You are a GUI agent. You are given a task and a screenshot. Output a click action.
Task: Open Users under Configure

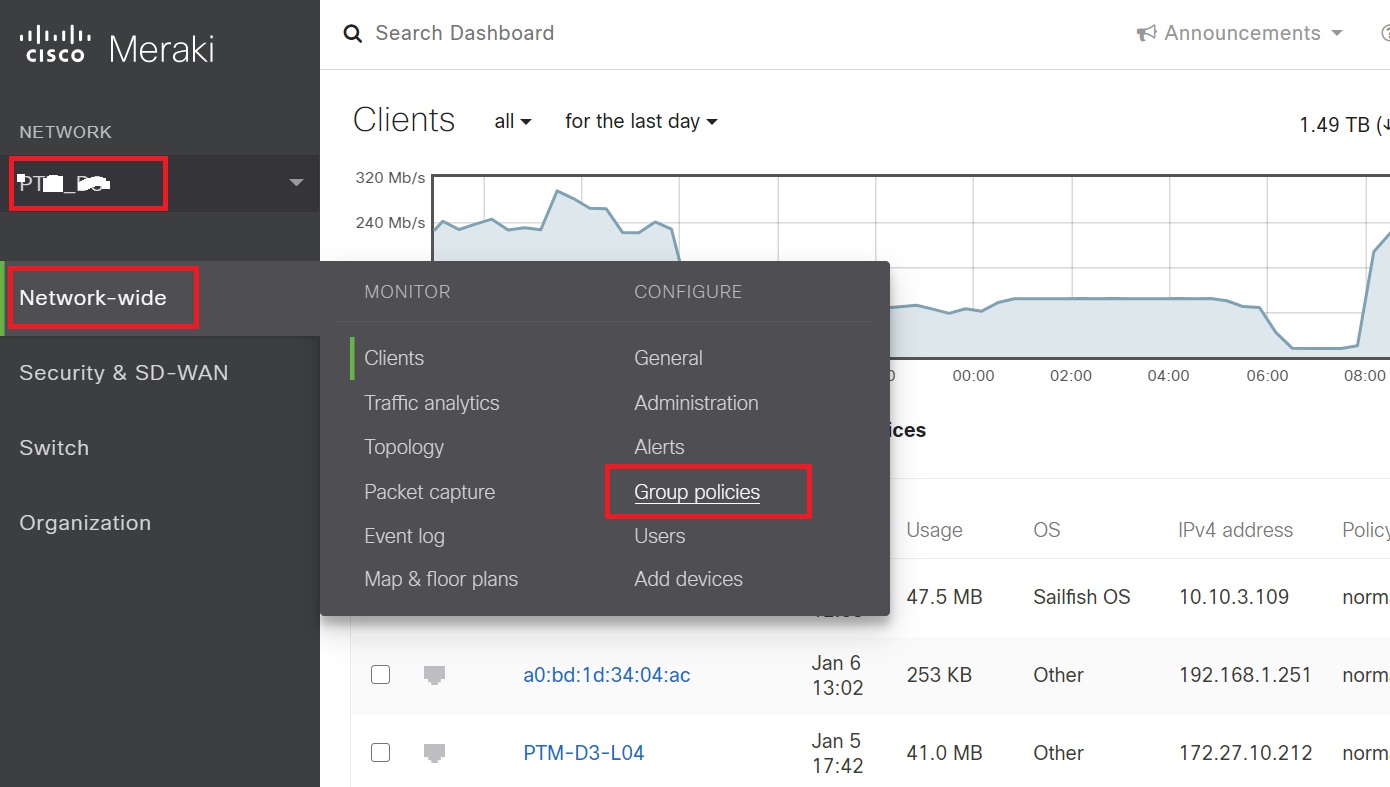[660, 536]
